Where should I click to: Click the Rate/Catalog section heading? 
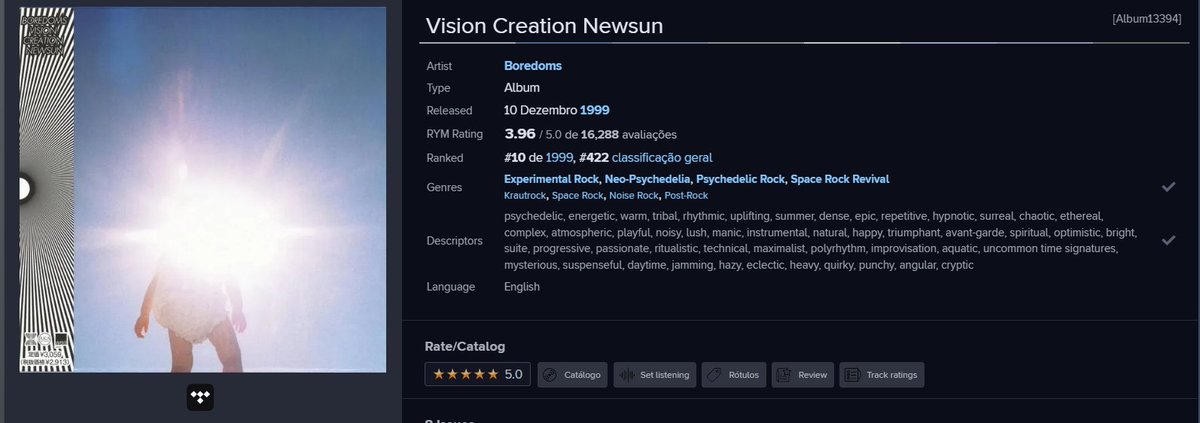coord(465,346)
